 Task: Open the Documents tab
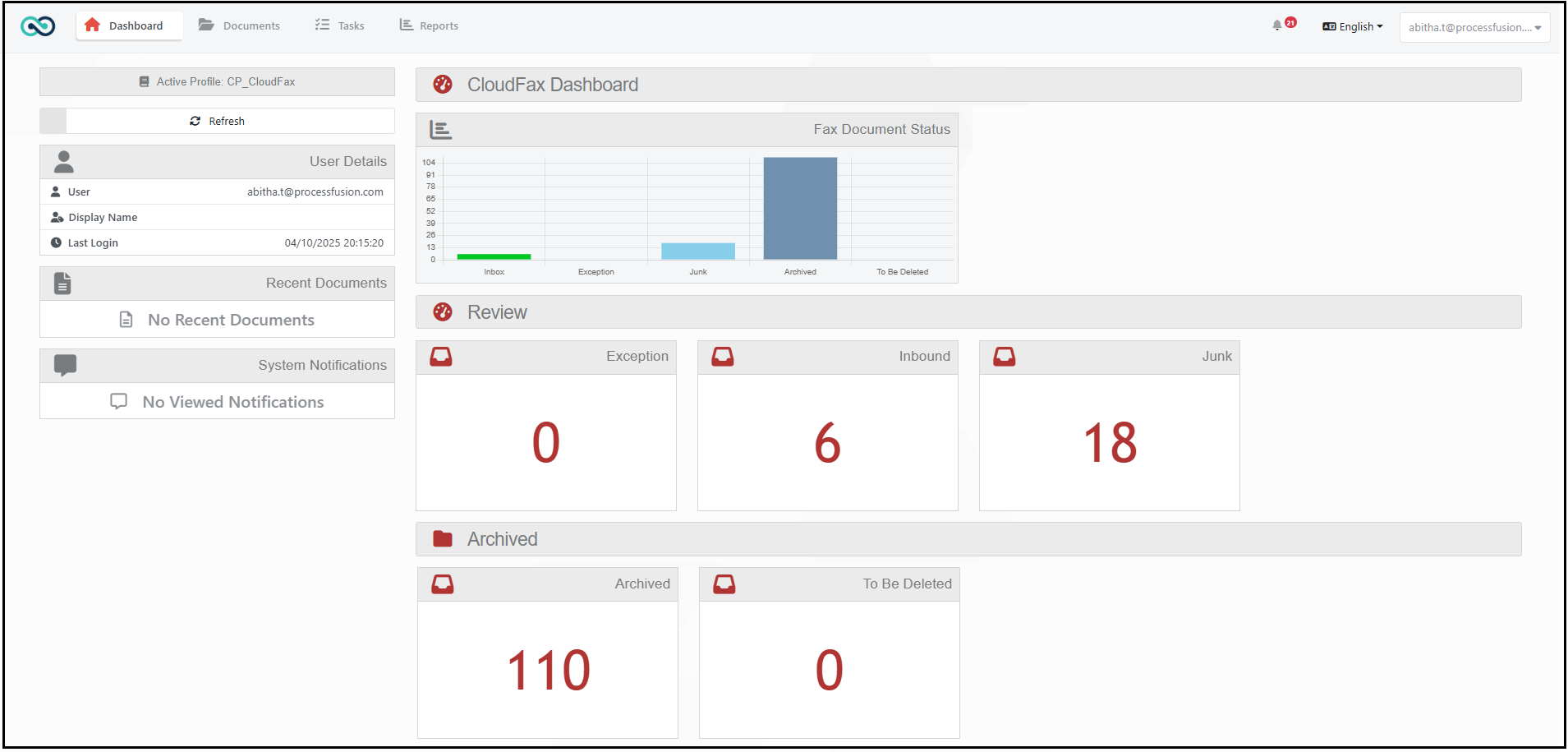click(x=239, y=25)
